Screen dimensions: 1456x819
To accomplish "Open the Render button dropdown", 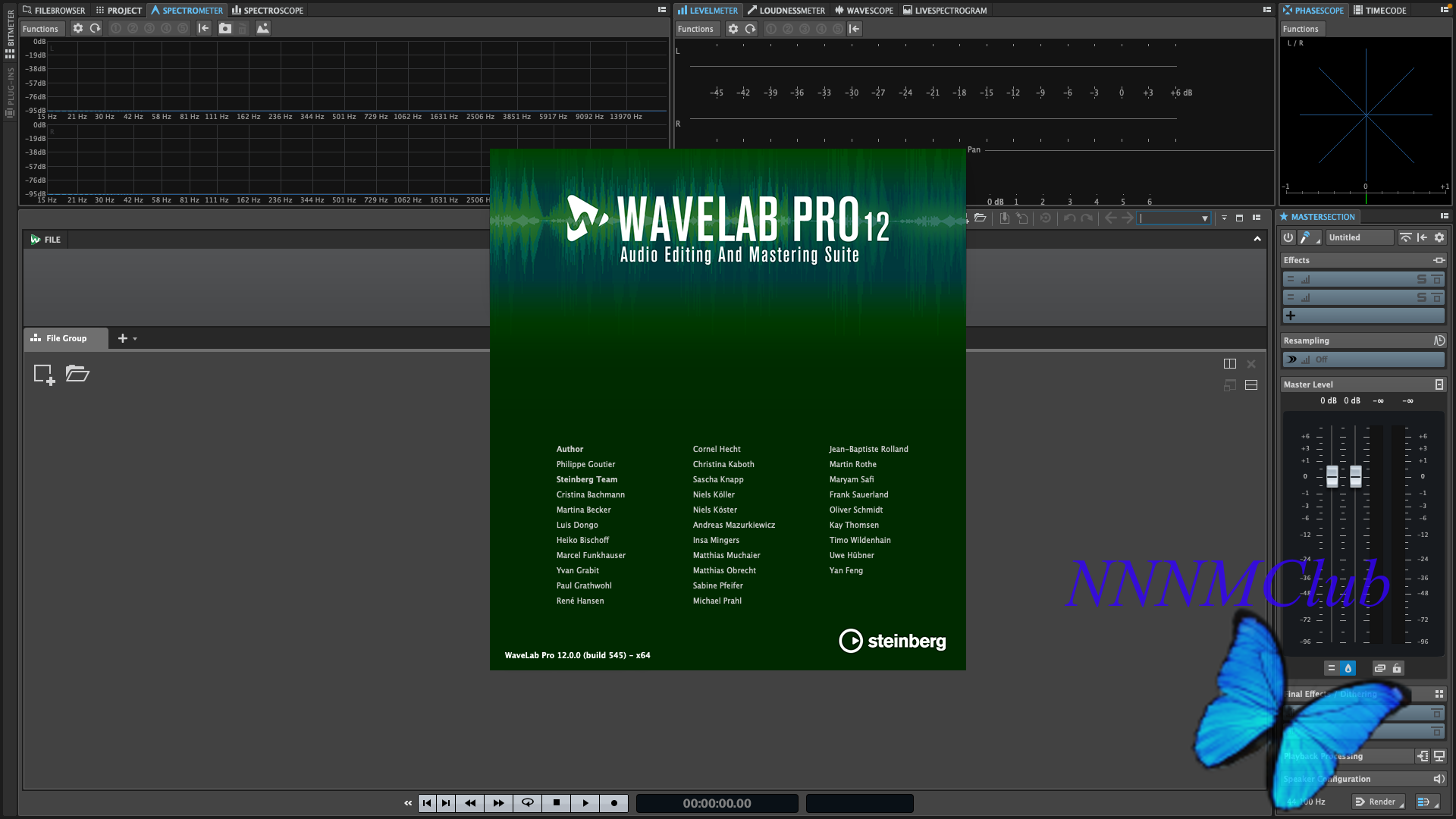I will [1401, 804].
